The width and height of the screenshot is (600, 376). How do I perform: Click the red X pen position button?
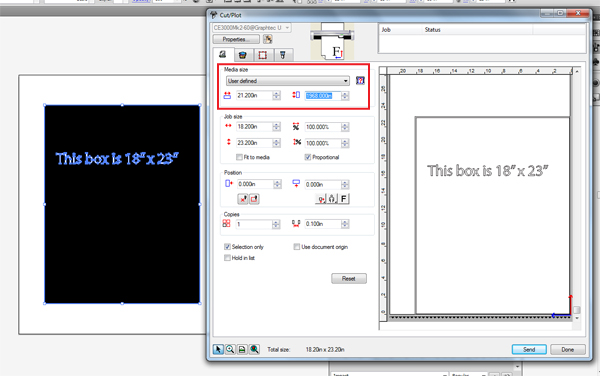243,199
